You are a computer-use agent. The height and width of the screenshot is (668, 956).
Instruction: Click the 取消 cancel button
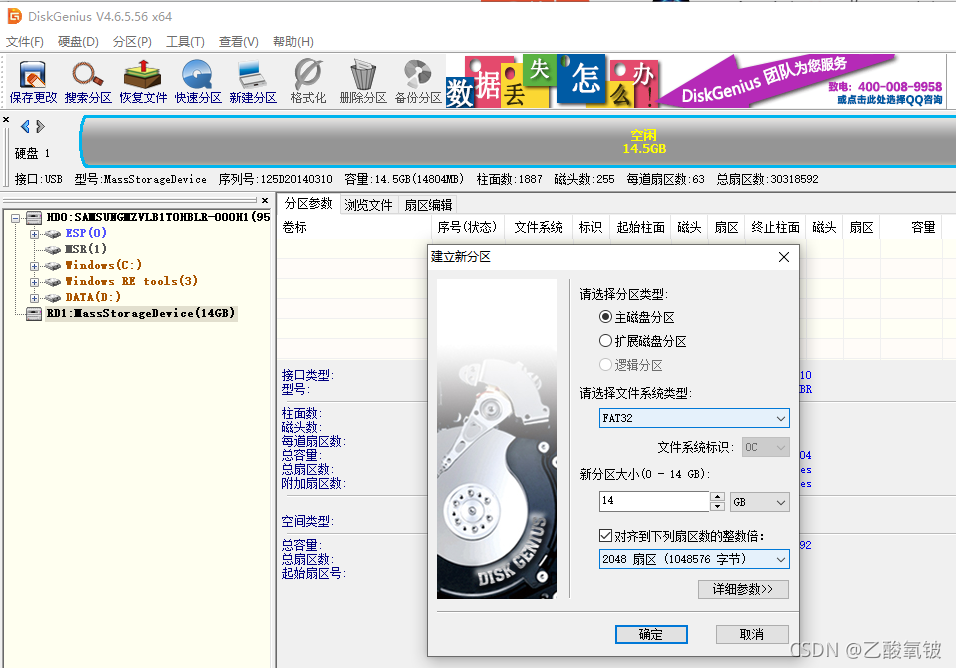point(752,634)
